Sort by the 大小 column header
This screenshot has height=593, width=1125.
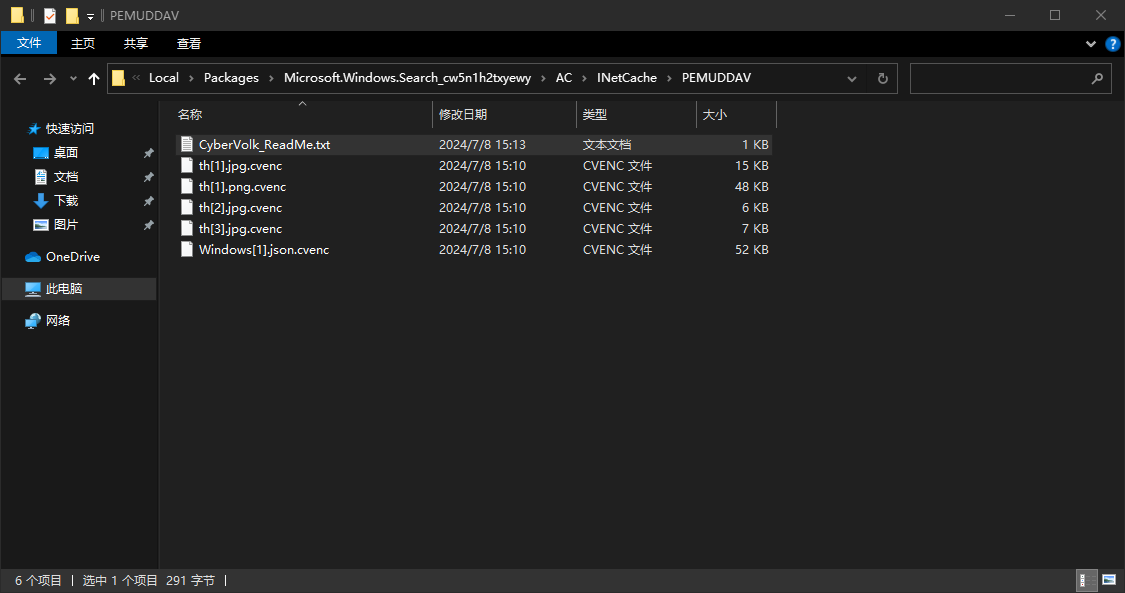coord(736,115)
